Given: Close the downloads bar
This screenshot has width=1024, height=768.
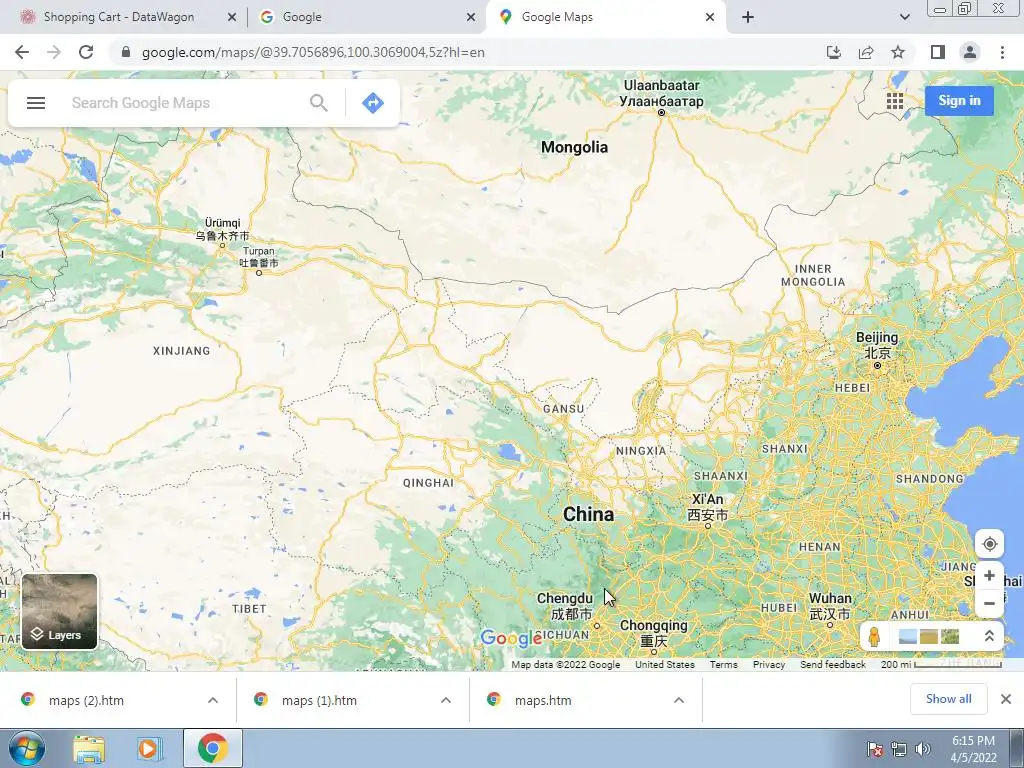Looking at the screenshot, I should click(x=1006, y=699).
